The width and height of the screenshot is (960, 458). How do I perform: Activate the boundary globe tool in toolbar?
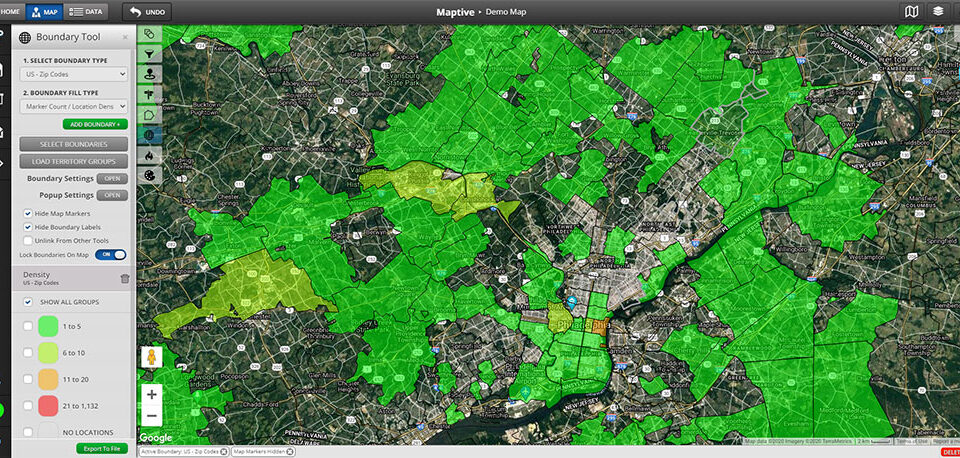pyautogui.click(x=149, y=135)
